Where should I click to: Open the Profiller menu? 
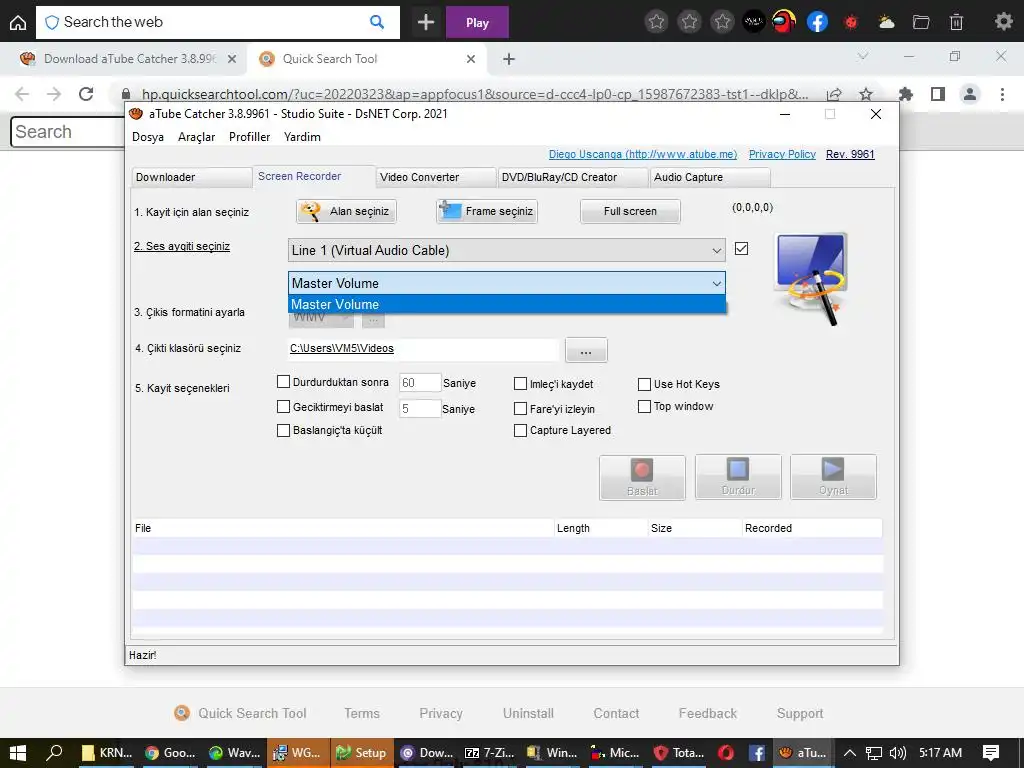(249, 137)
